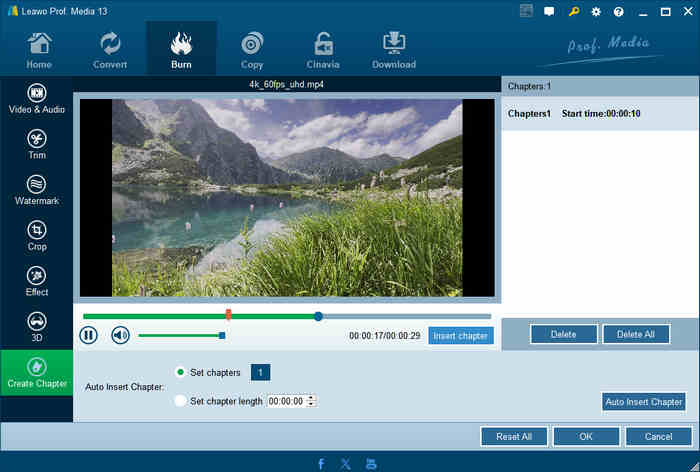Open the 3D settings
This screenshot has height=472, width=700.
[37, 327]
